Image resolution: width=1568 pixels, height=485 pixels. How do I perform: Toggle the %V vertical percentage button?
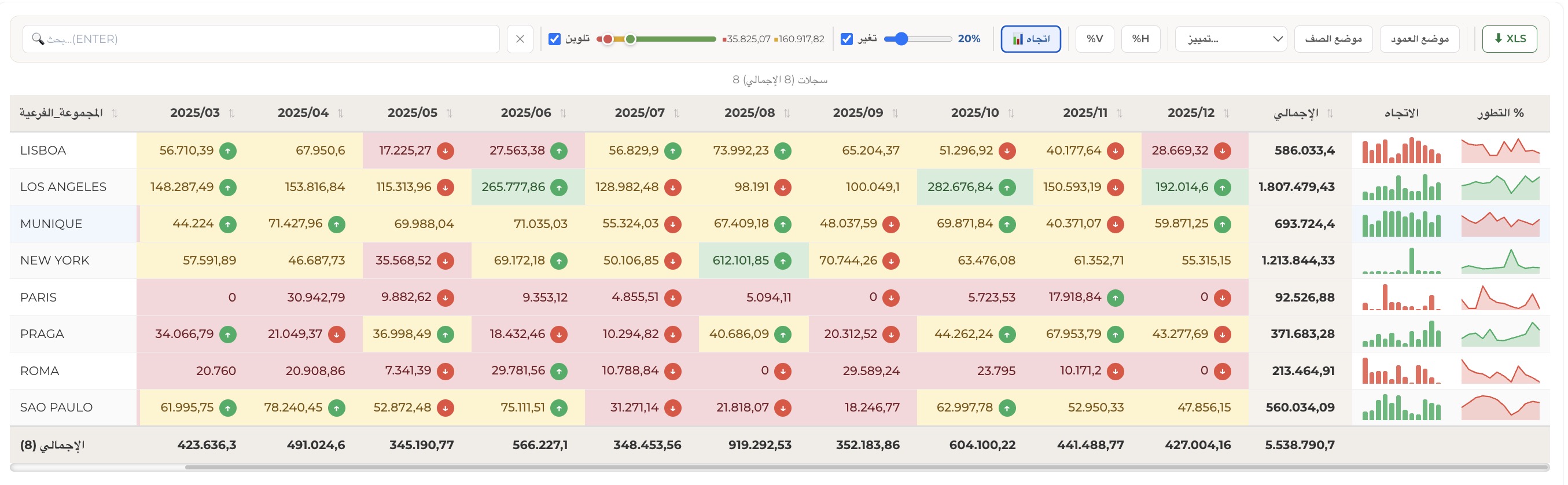tap(1095, 39)
